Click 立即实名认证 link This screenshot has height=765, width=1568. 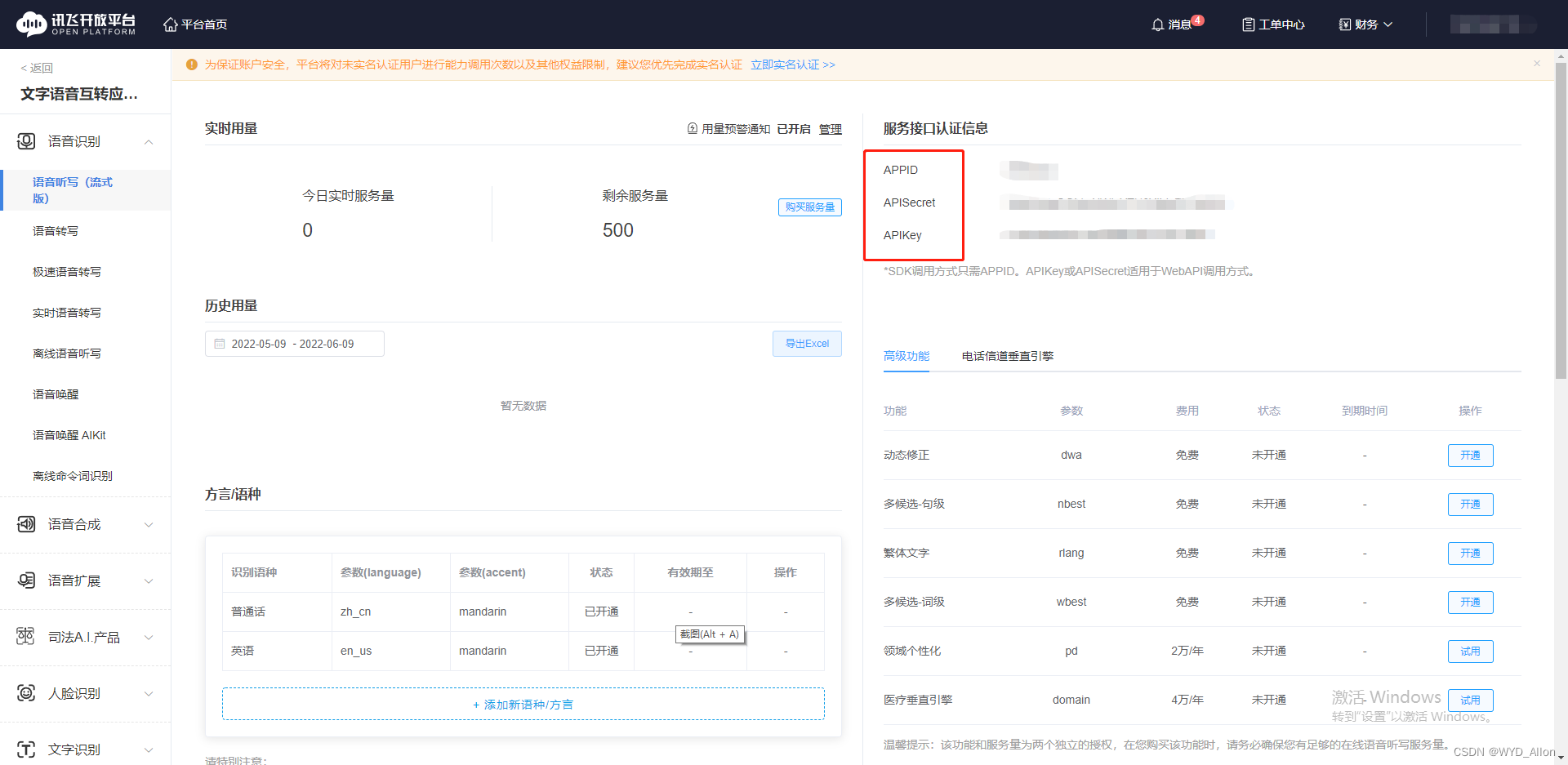793,64
